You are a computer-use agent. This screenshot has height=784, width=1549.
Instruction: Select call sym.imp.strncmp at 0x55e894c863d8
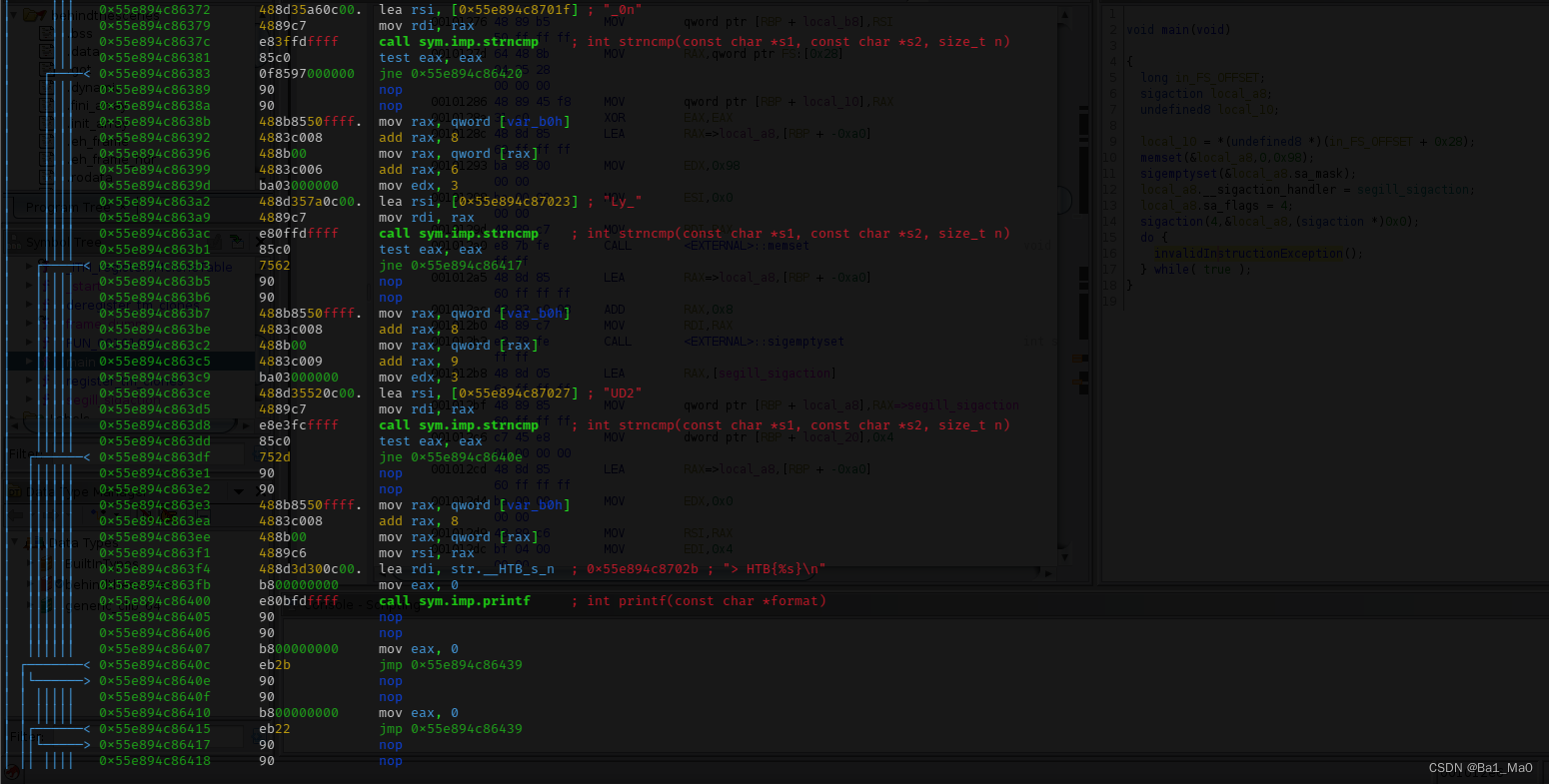tap(458, 425)
